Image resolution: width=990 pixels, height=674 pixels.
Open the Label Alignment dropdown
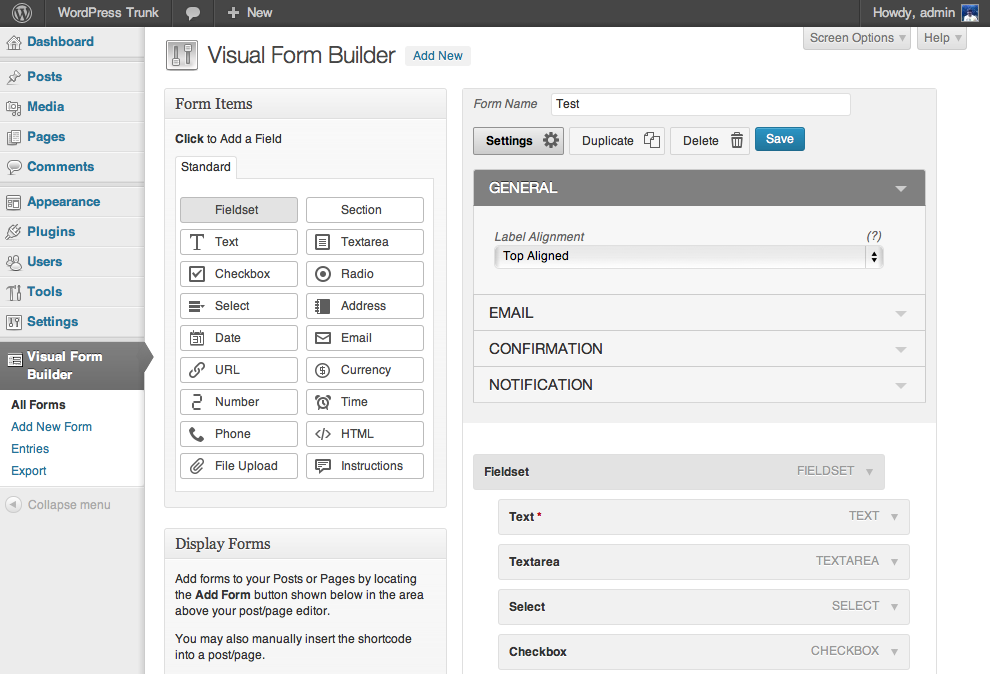point(688,257)
